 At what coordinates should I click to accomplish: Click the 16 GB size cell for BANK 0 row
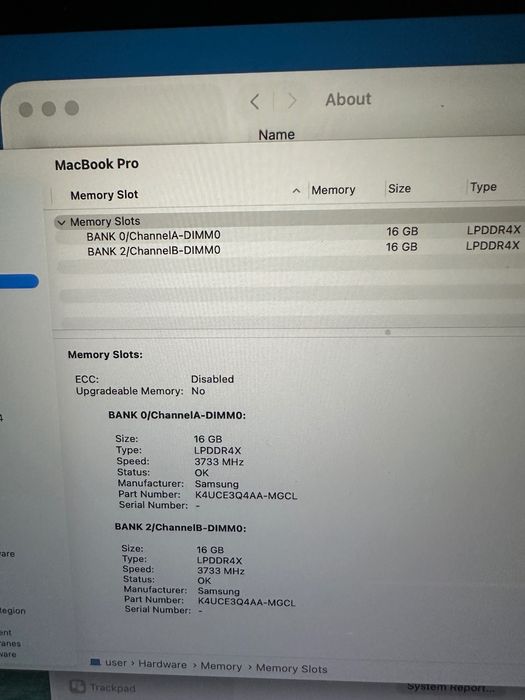point(402,231)
